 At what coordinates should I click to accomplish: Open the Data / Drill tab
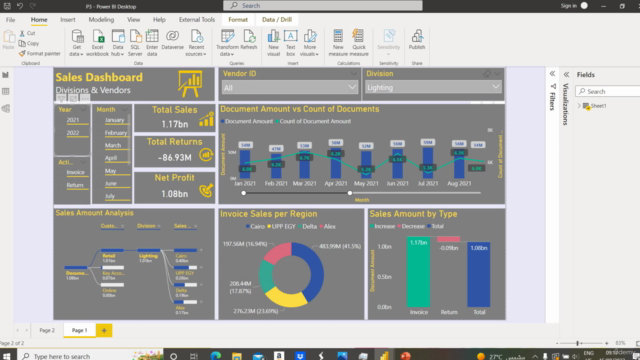tap(277, 20)
